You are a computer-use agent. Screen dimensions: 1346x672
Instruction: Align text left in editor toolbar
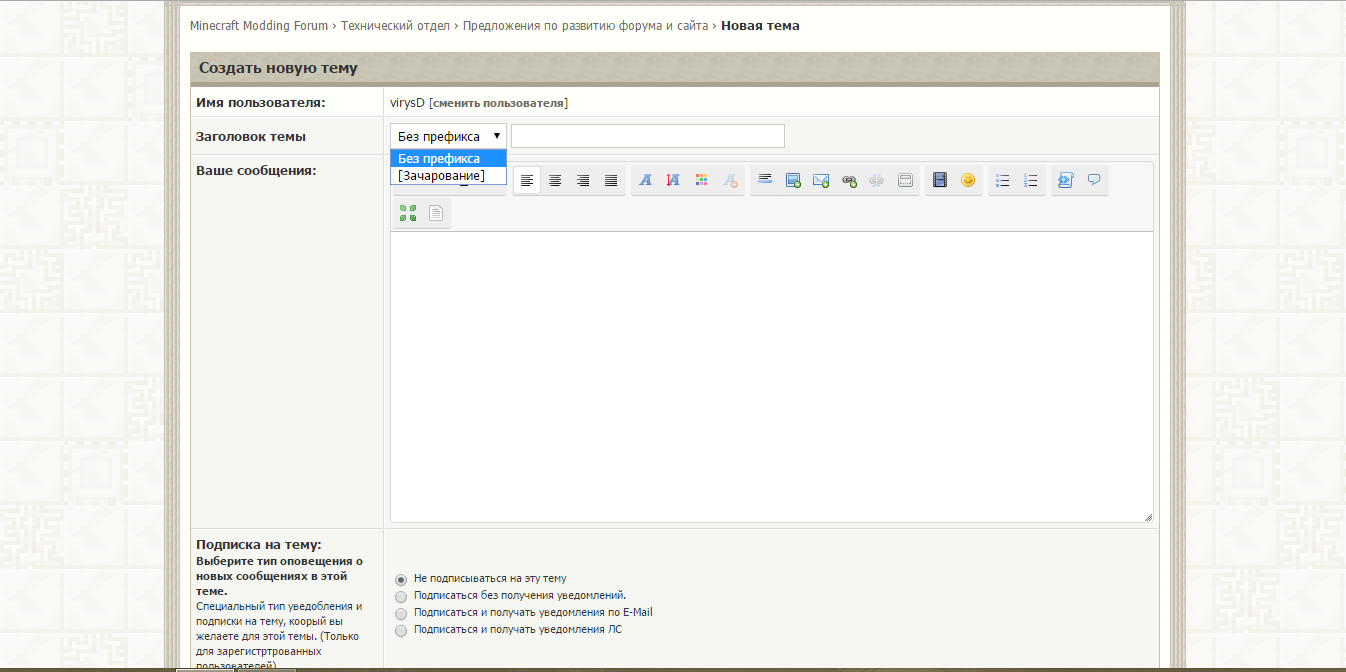click(527, 181)
